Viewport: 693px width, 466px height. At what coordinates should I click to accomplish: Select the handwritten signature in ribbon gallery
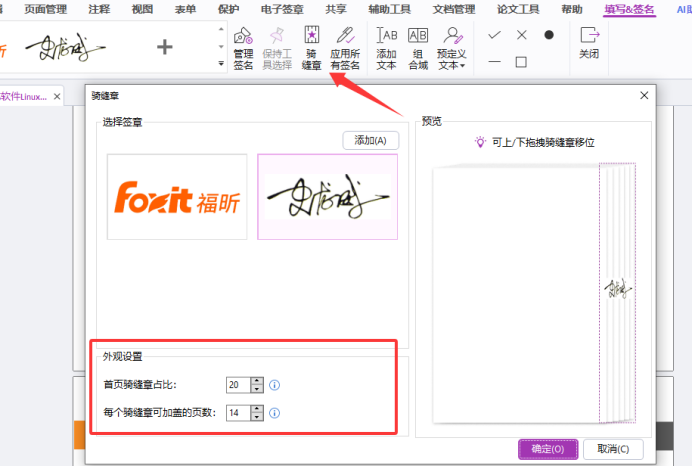(65, 47)
